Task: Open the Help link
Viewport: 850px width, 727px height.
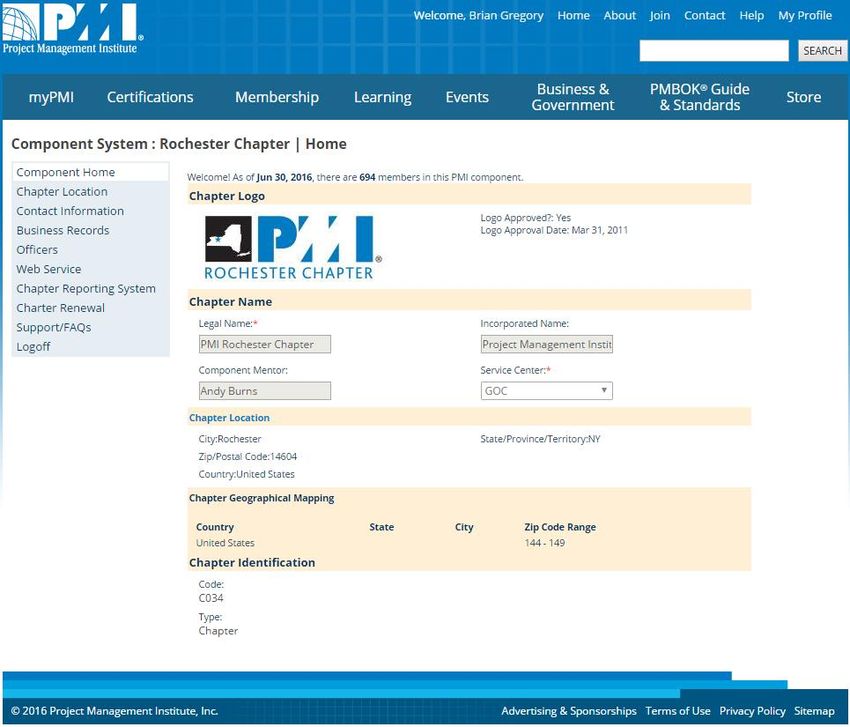Action: click(x=751, y=15)
